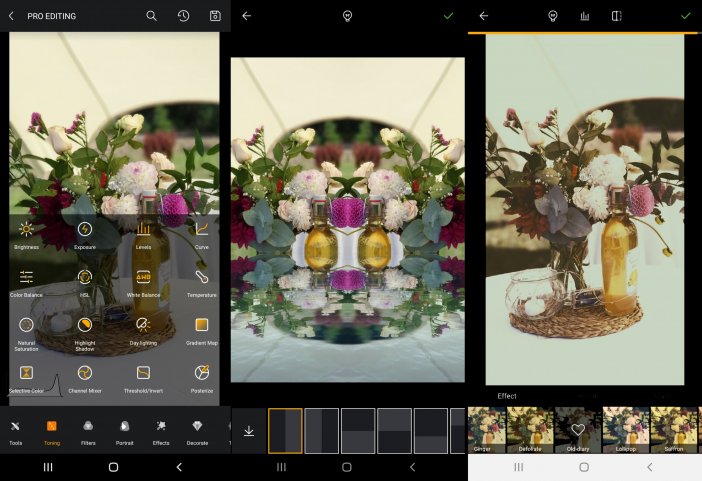Tap the lightbulb tips icon on effect screen
The width and height of the screenshot is (702, 481).
[x=553, y=16]
